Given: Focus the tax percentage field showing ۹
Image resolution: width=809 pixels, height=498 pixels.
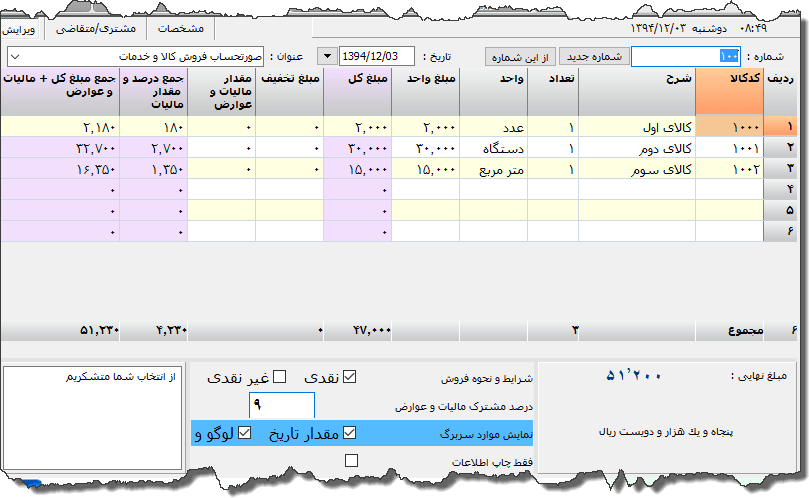Looking at the screenshot, I should point(281,405).
